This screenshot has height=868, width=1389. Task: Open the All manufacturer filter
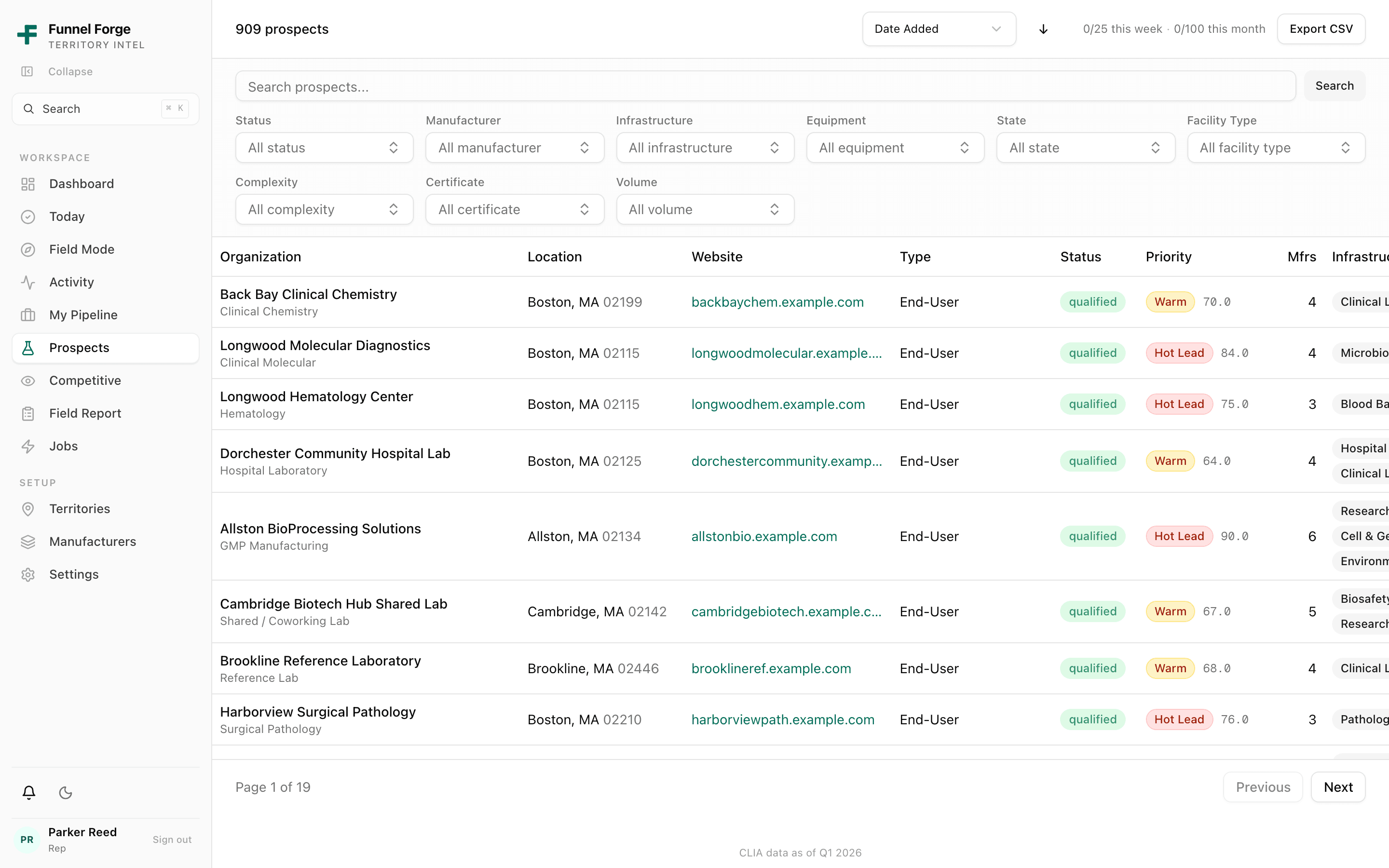click(x=515, y=148)
